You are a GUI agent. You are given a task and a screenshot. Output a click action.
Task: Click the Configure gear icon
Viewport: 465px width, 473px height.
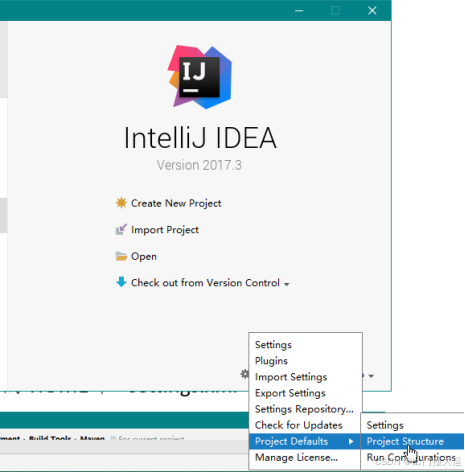[245, 374]
